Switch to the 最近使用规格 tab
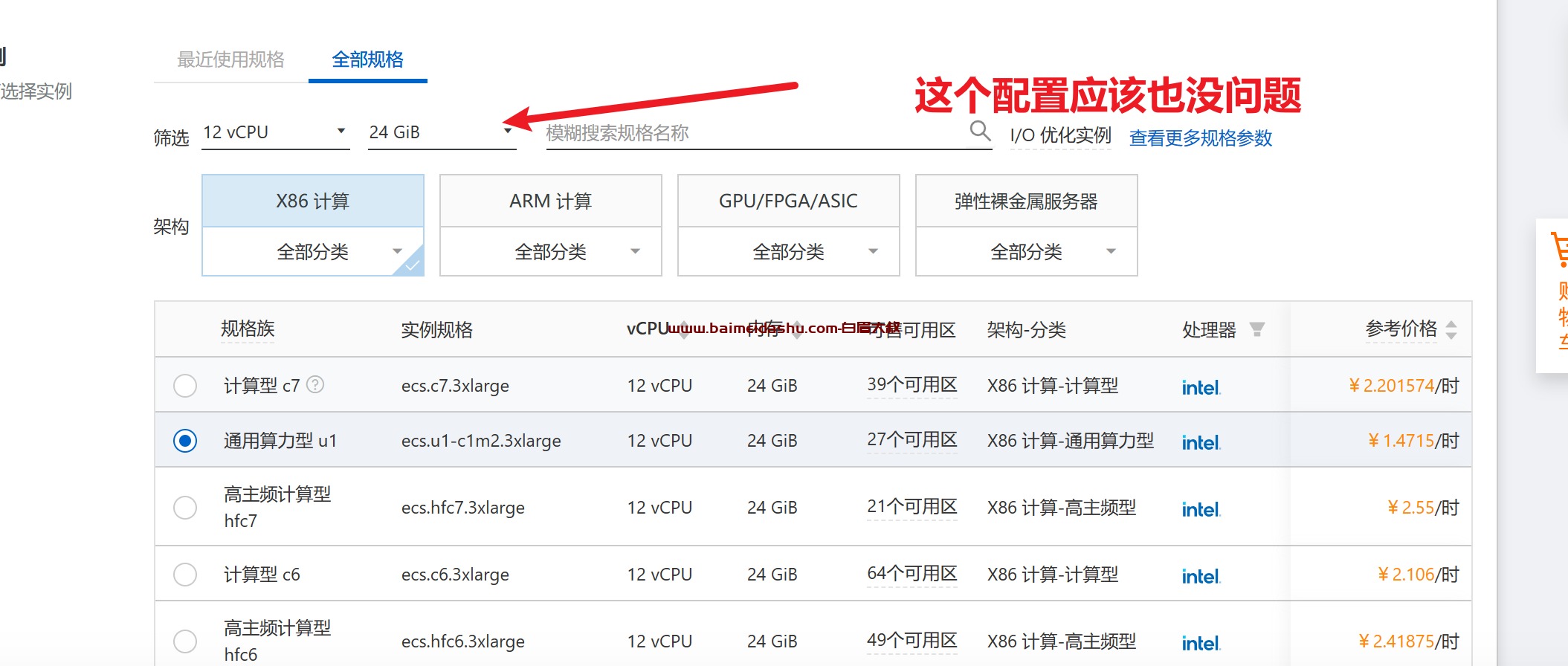This screenshot has width=1568, height=666. pos(231,59)
